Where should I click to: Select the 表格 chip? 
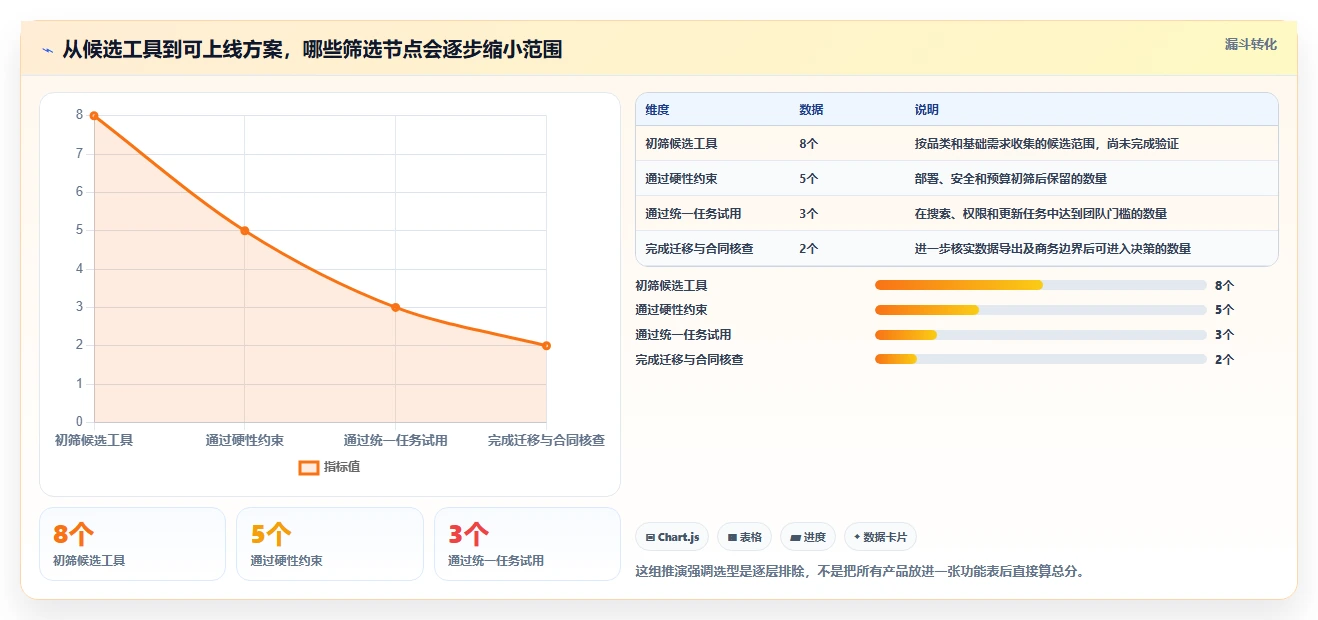click(x=744, y=537)
